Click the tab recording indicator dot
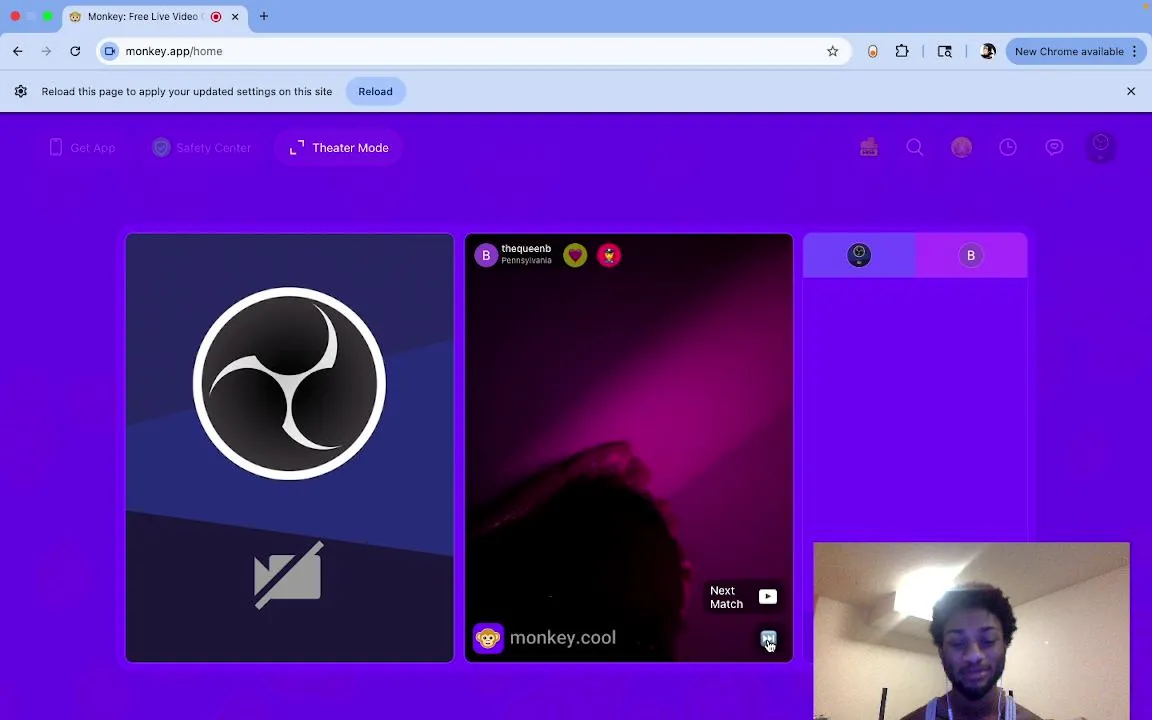Viewport: 1152px width, 720px height. tap(216, 17)
